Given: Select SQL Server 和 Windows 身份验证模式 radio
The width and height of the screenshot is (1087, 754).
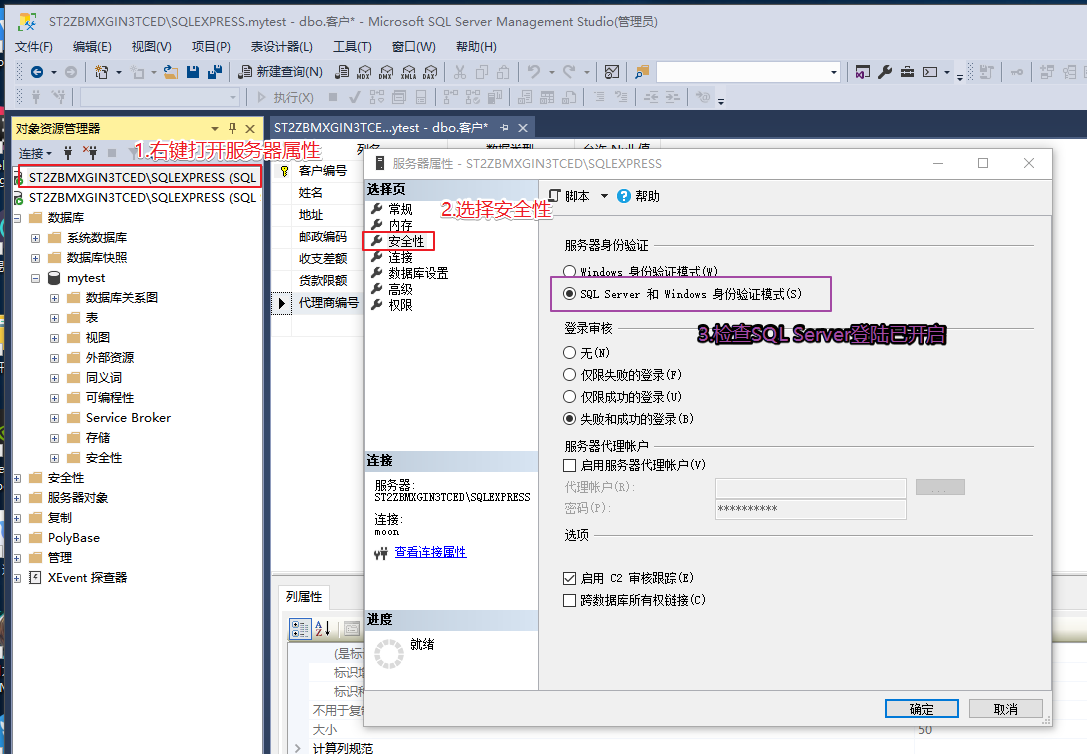Looking at the screenshot, I should [x=570, y=294].
